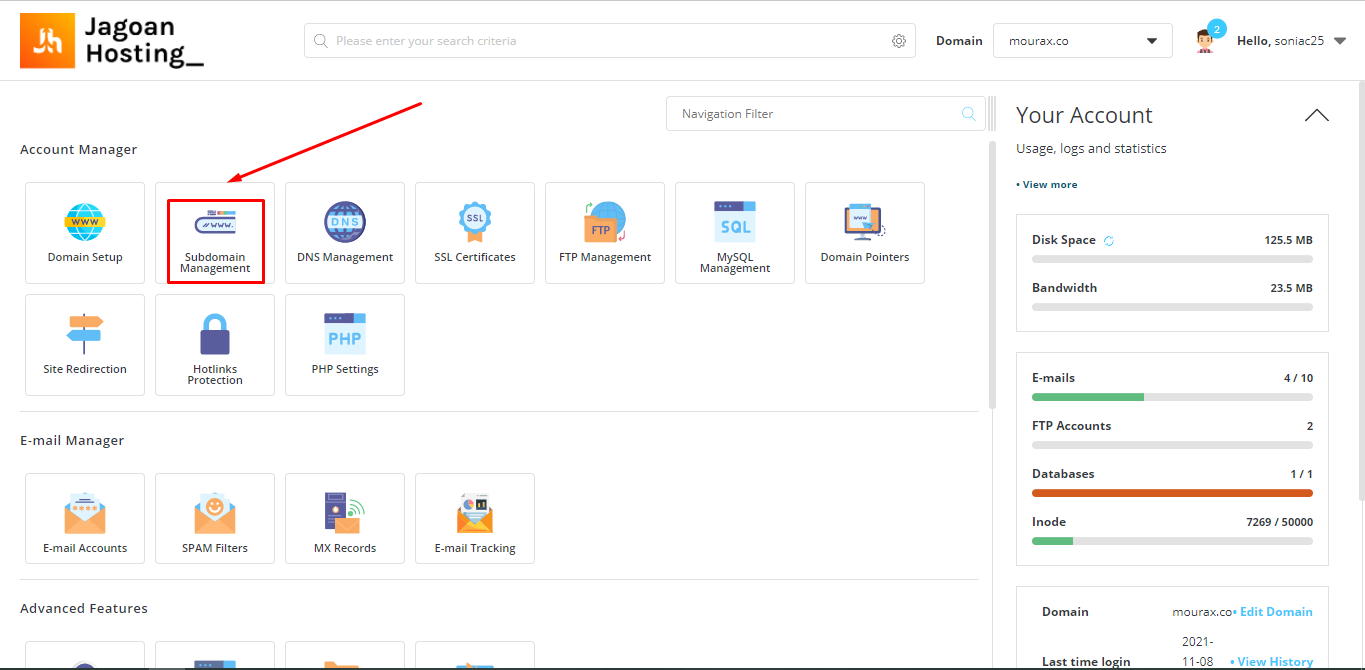Open Domain Pointers
Screen dimensions: 1365x670
(865, 233)
